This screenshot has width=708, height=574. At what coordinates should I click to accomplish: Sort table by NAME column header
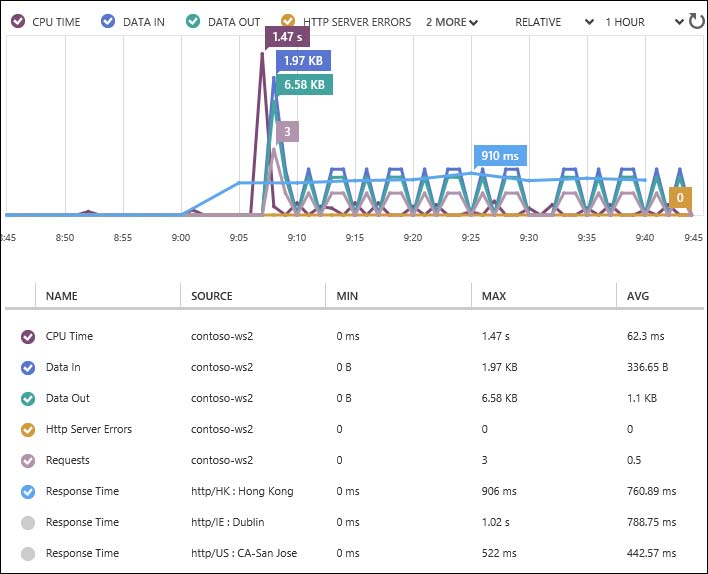[62, 296]
